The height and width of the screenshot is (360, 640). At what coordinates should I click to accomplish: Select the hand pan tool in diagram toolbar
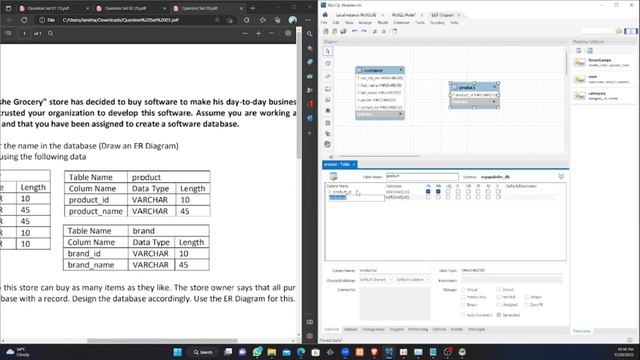point(328,64)
